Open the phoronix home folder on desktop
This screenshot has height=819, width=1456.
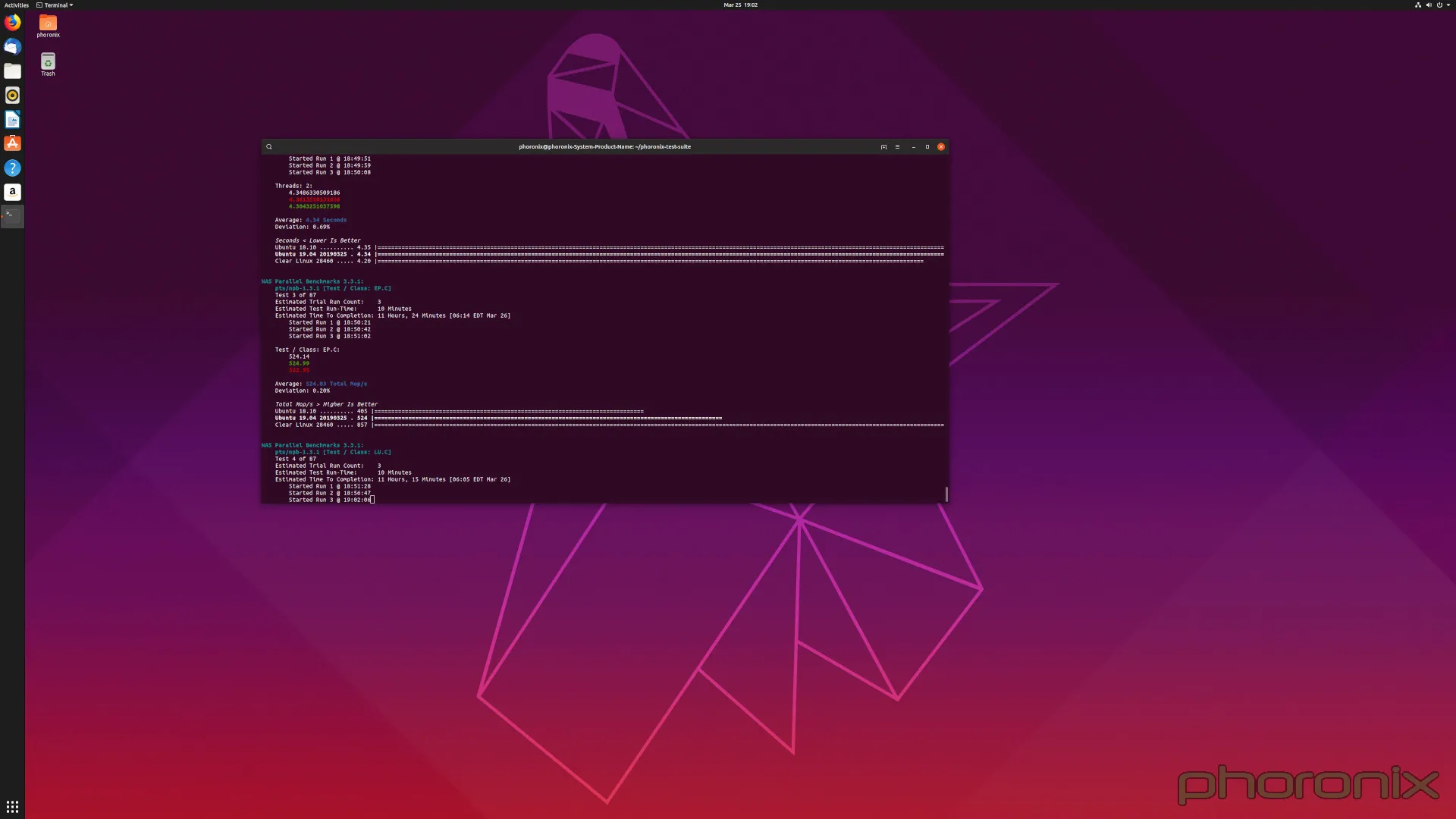[x=48, y=27]
